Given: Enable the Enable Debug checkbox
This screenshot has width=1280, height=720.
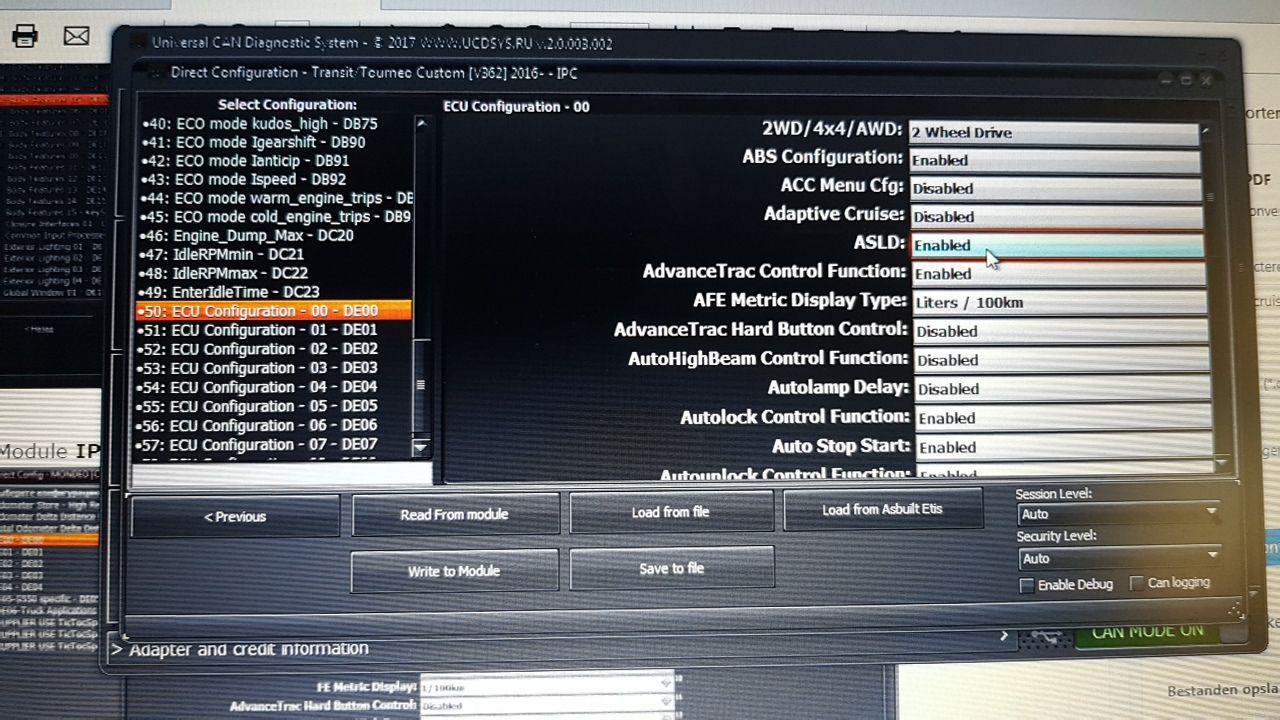Looking at the screenshot, I should click(1026, 585).
